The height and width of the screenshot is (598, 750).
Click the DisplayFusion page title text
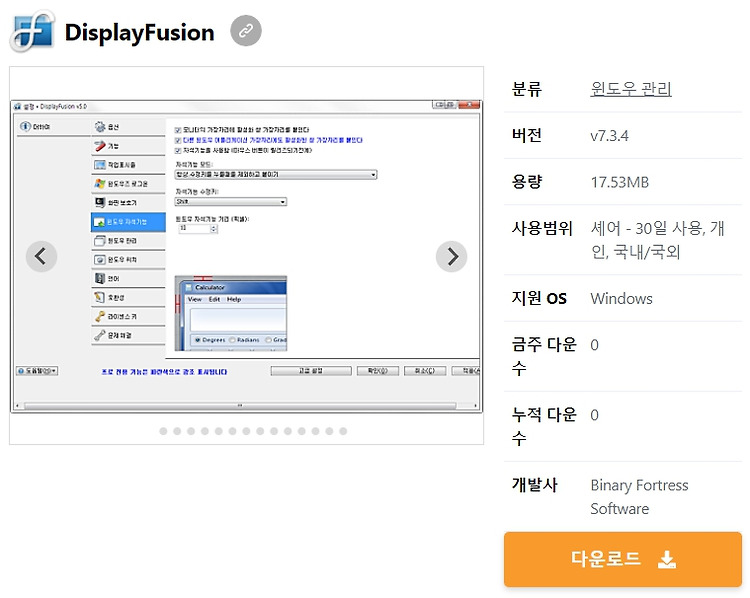point(139,33)
